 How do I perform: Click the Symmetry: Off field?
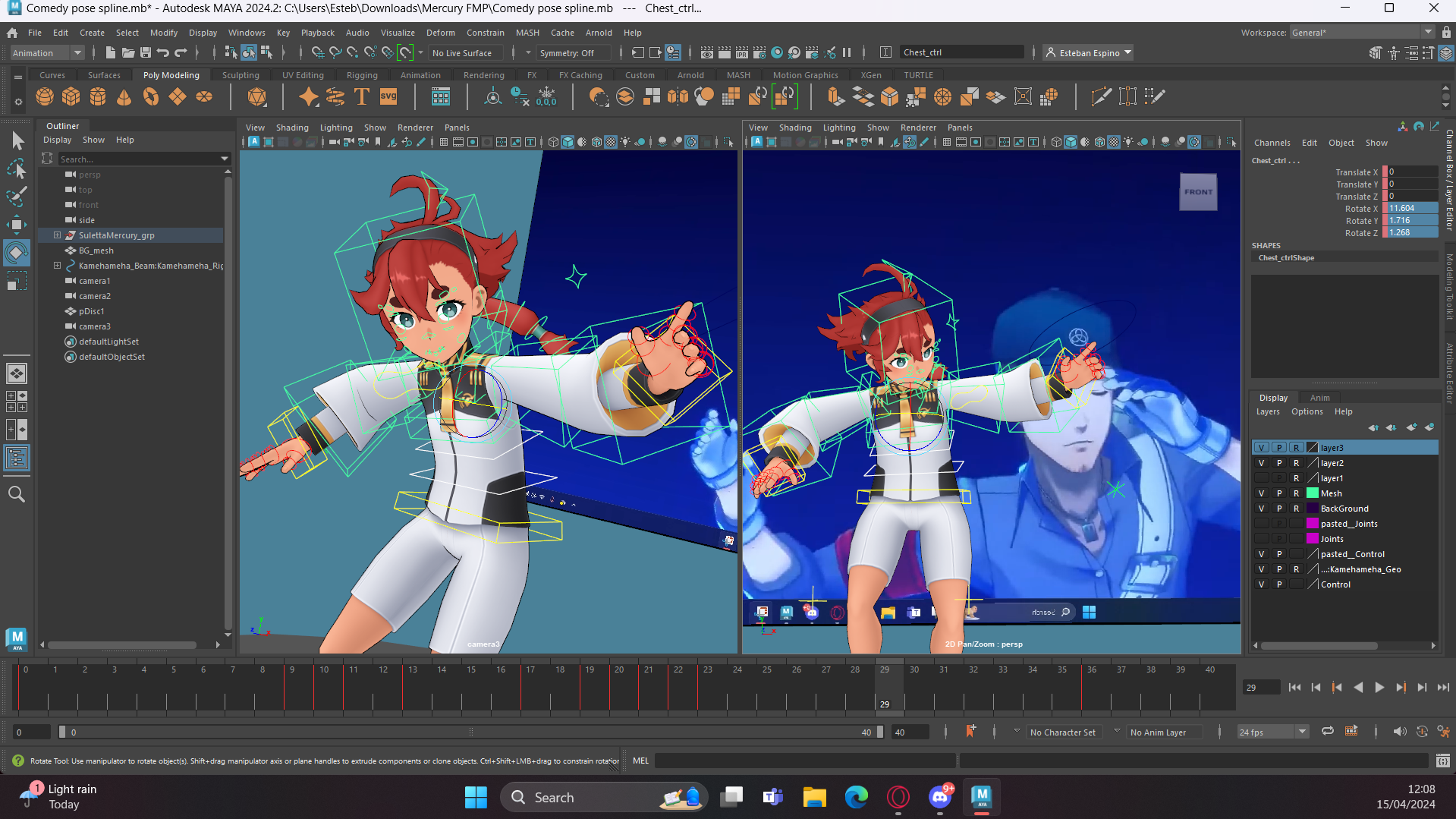click(573, 52)
